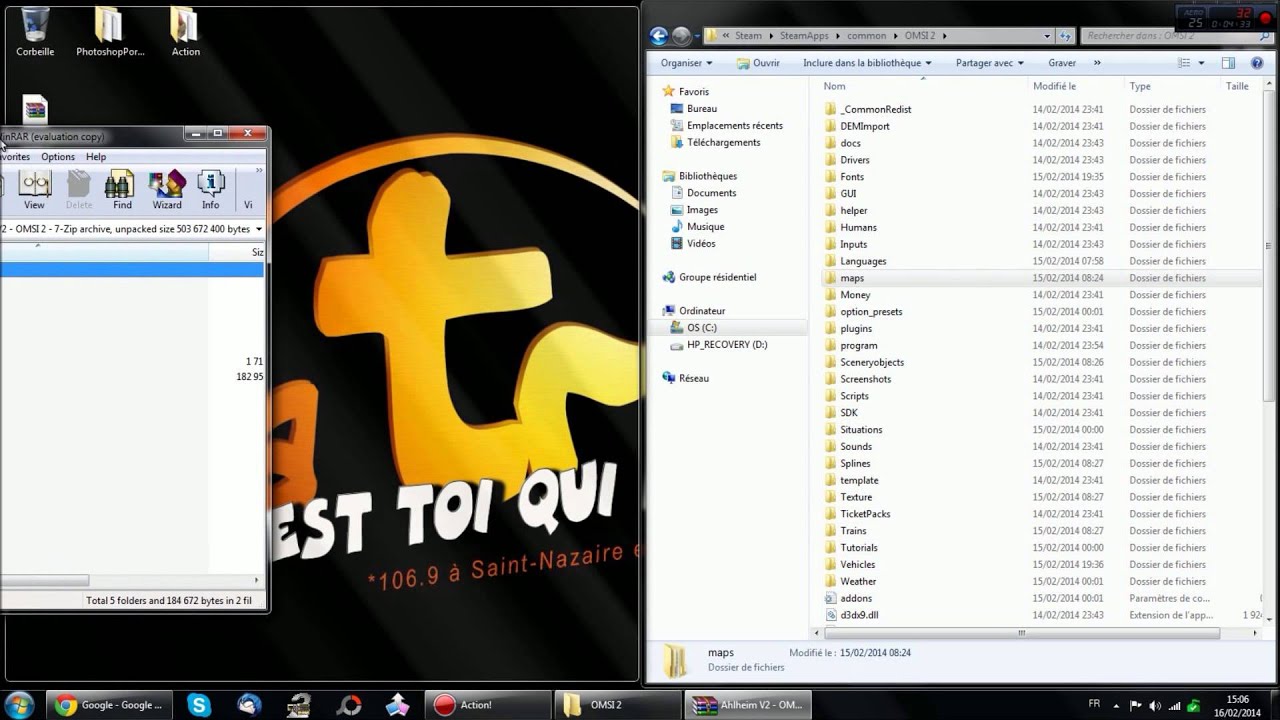Select Groupe résidentiel in navigation pane

click(717, 277)
